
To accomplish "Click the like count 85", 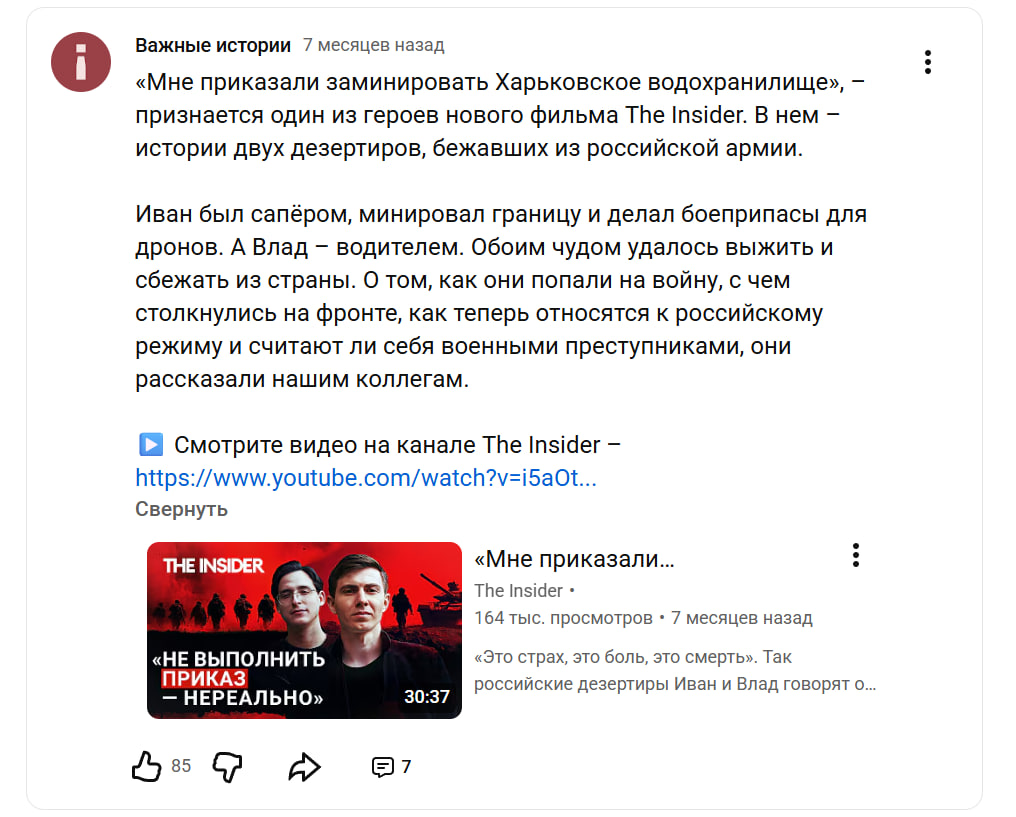I will 181,766.
